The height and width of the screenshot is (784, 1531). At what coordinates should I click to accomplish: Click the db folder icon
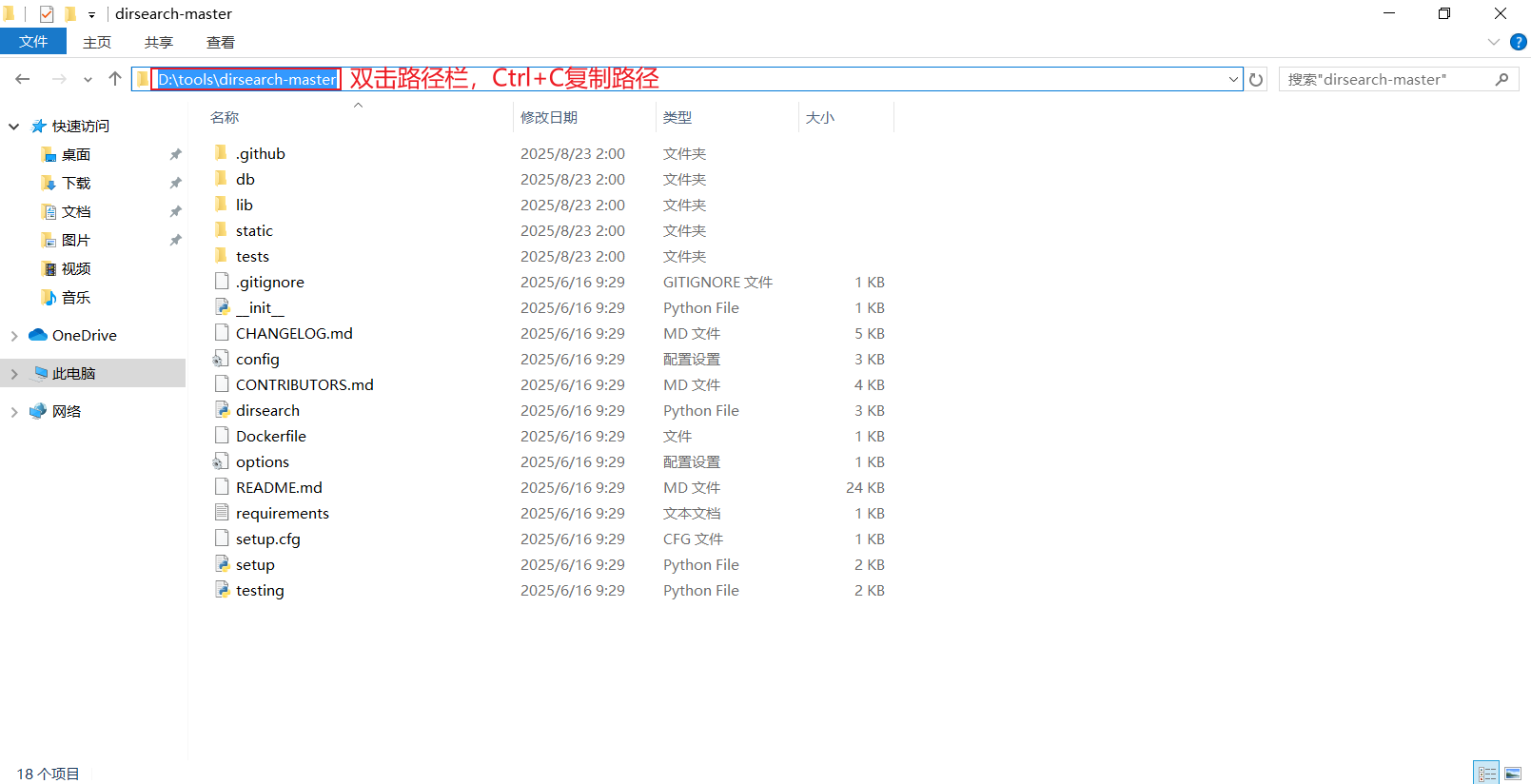tap(222, 179)
